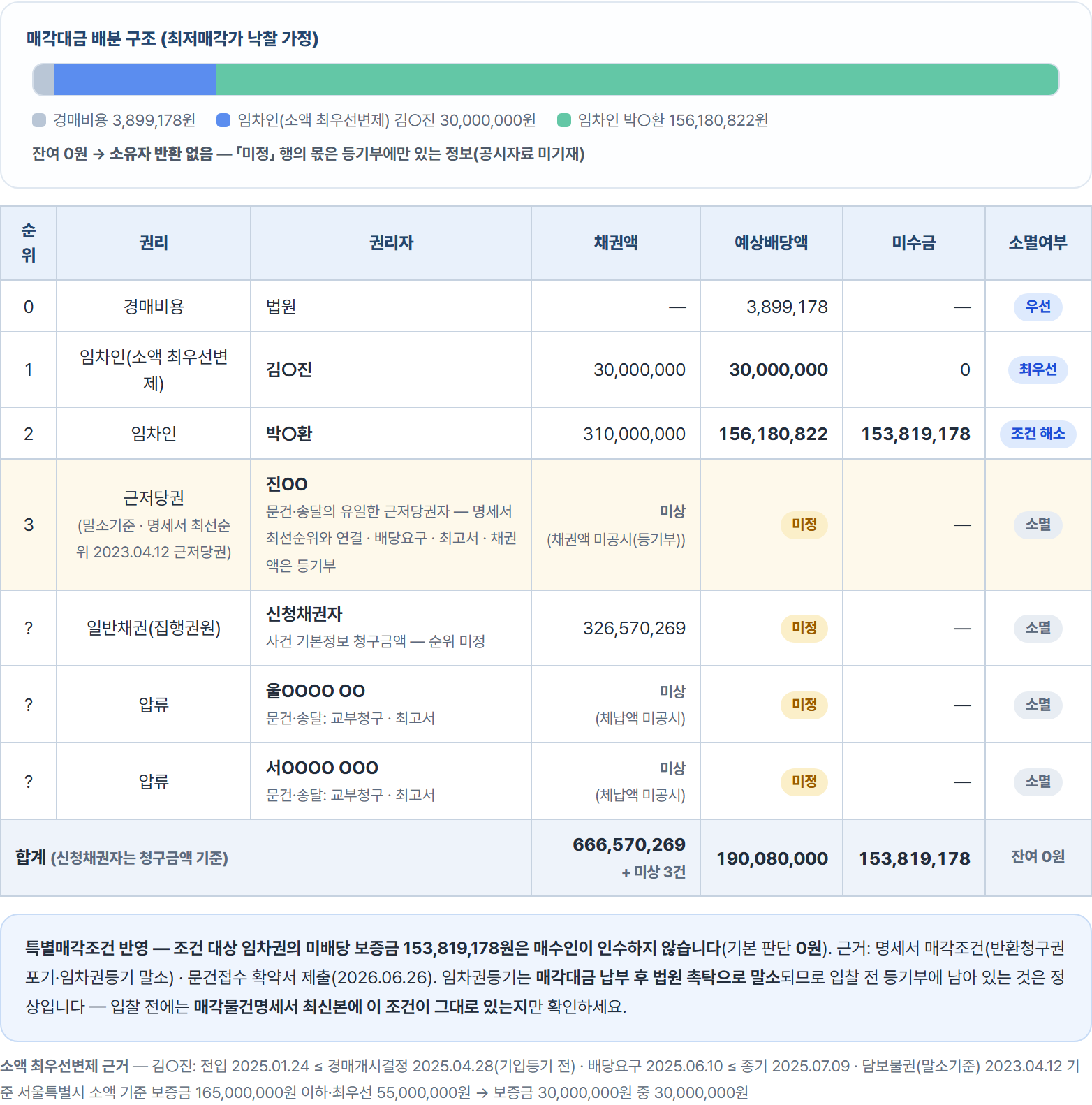Click the blue 김O진 legend swatch
The image size is (1092, 1105).
(x=223, y=120)
